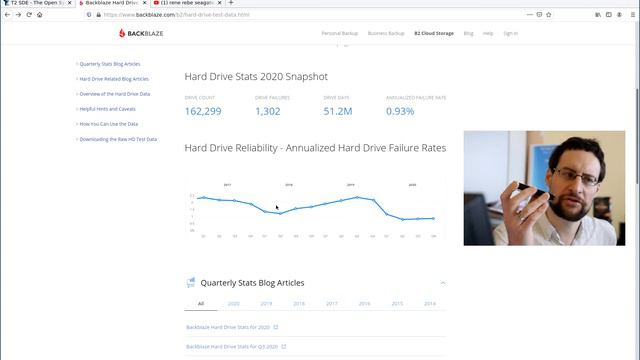640x360 pixels.
Task: Open B2 Cloud Storage in the site navigation
Action: pos(434,33)
